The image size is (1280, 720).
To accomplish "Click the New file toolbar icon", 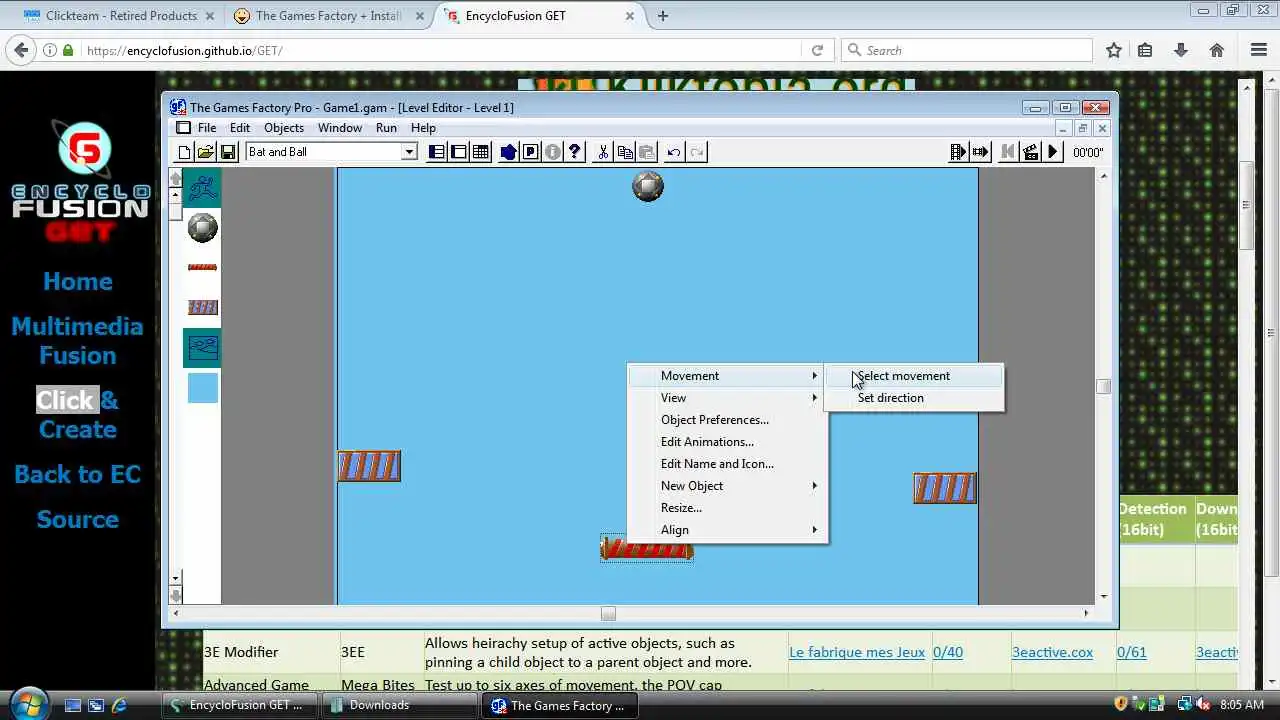I will [184, 152].
